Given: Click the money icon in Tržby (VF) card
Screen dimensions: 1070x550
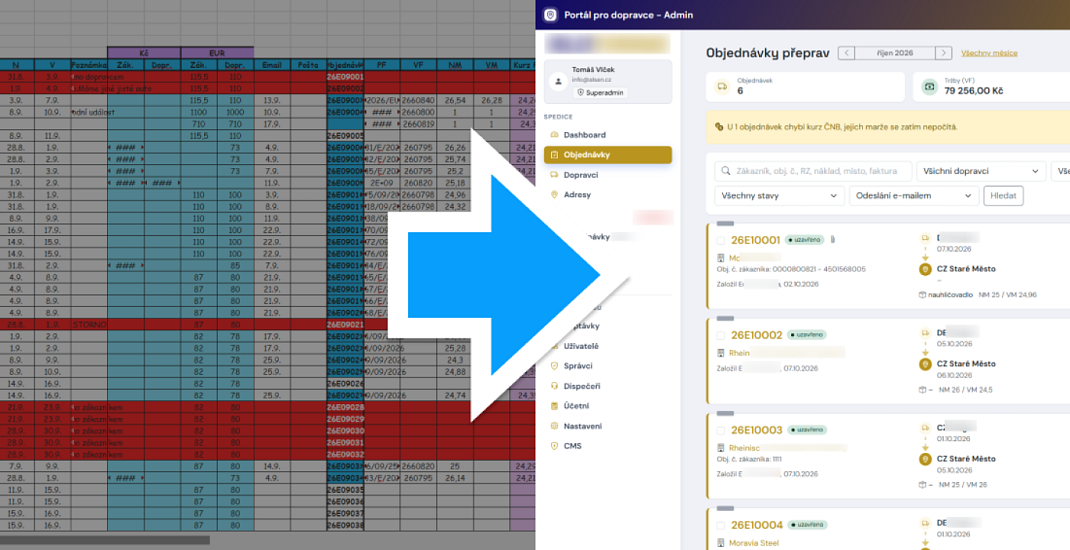Looking at the screenshot, I should [x=929, y=87].
